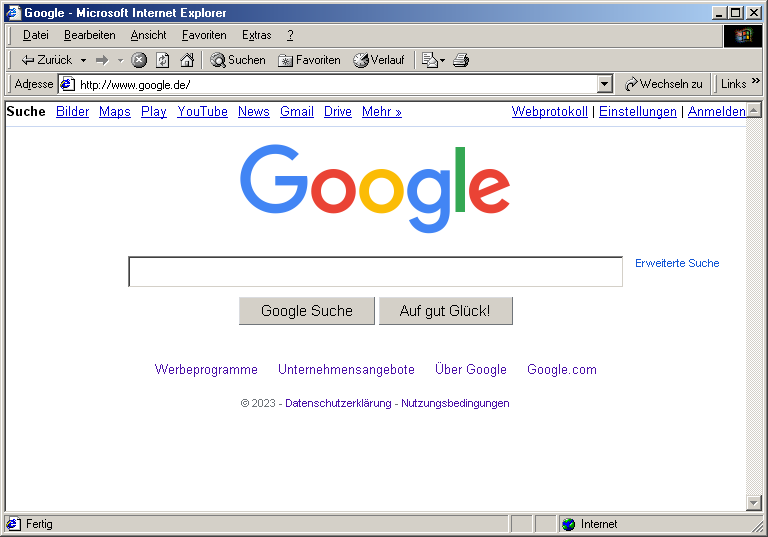Expand the forward history dropdown arrow
768x537 pixels.
[x=120, y=60]
